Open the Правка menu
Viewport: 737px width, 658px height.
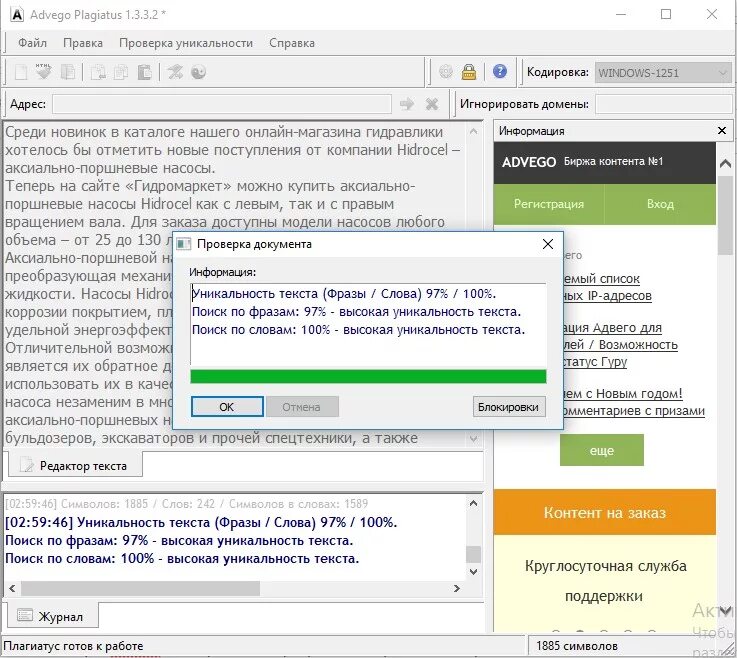(83, 43)
